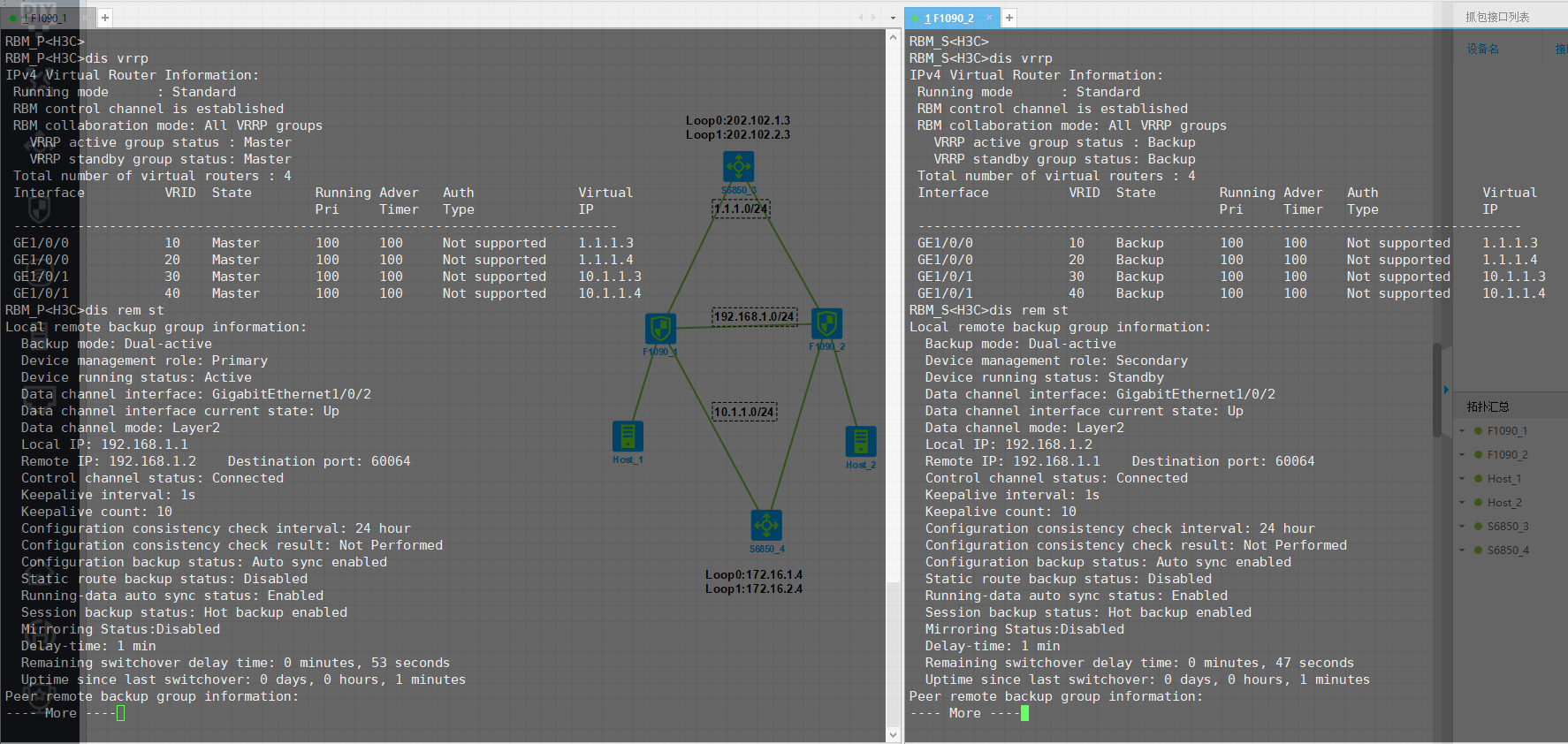Add new tab beside F1090_1 session
Viewport: 1568px width, 744px height.
coord(105,18)
